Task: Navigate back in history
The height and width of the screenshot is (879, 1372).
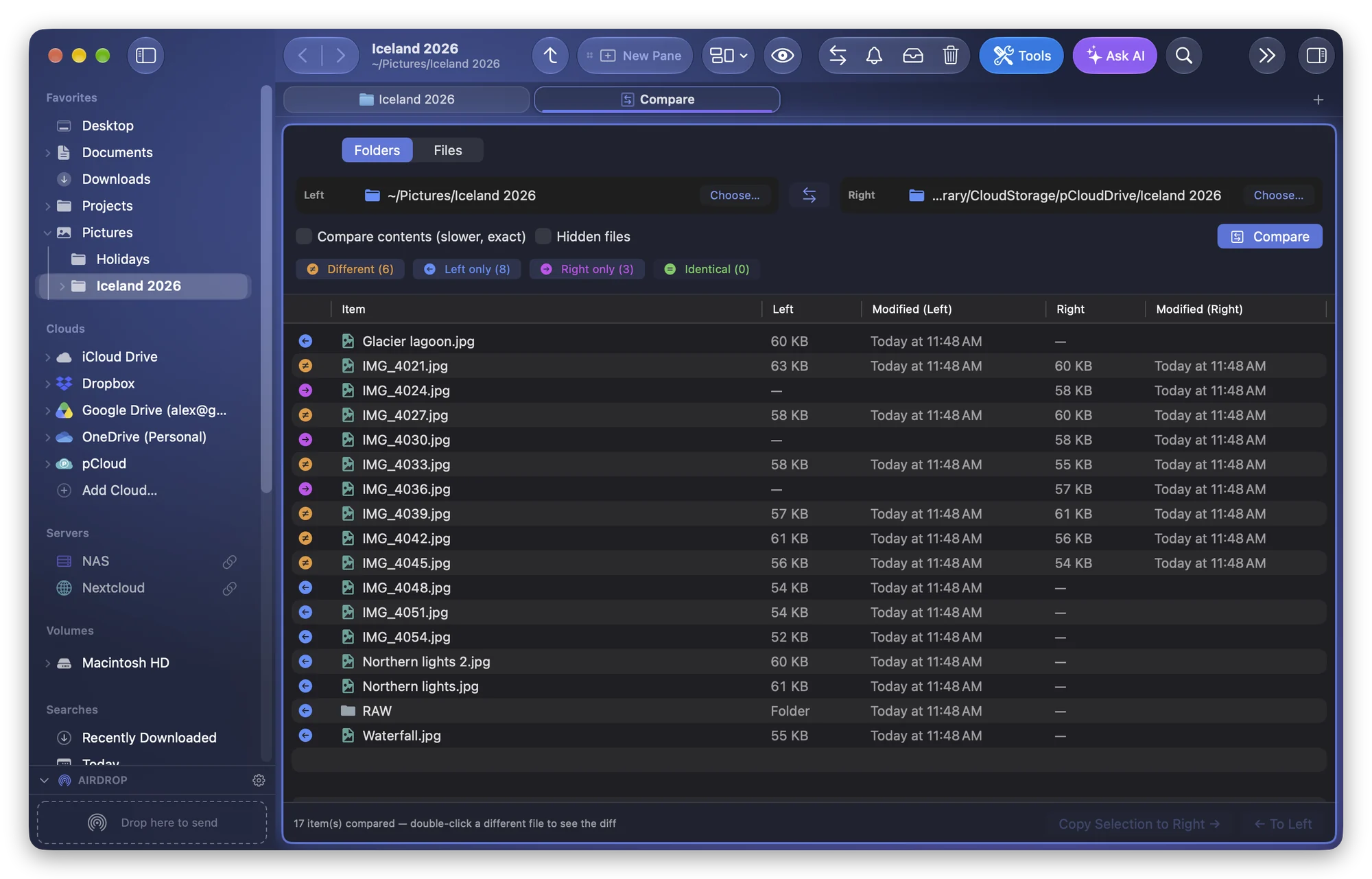Action: point(303,56)
